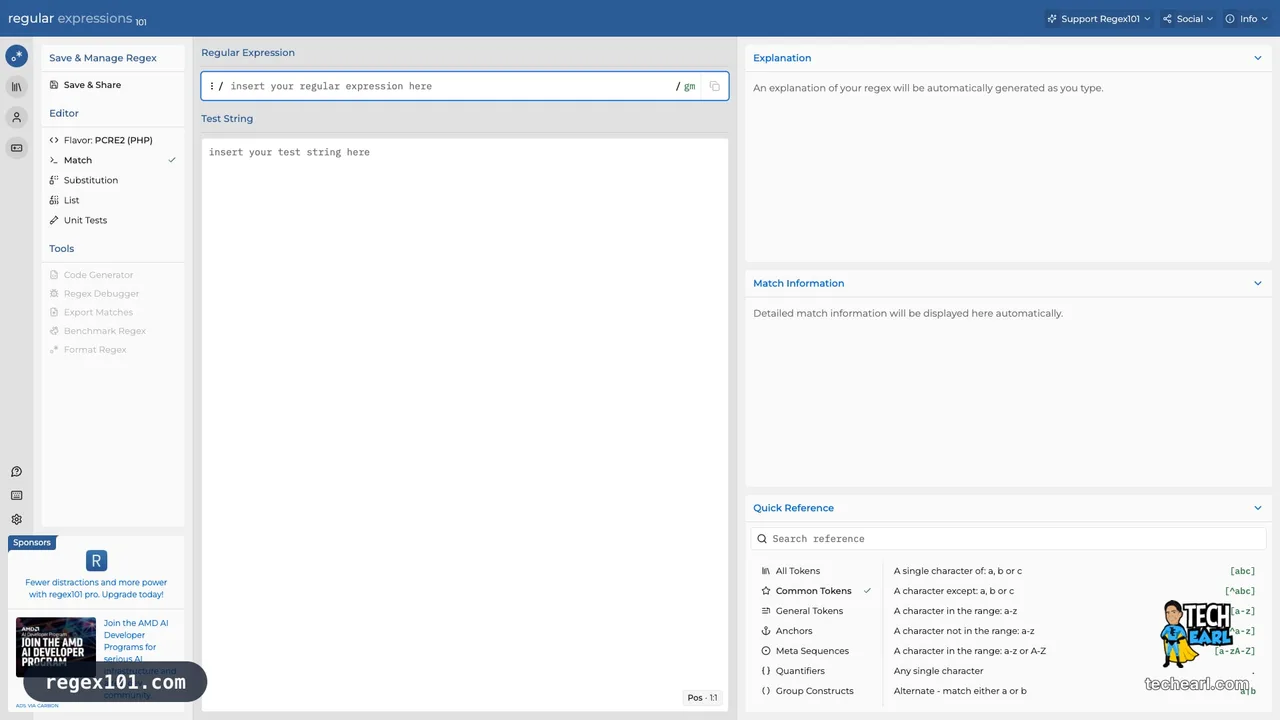Select the Meta Sequences category
The image size is (1280, 720).
[816, 651]
